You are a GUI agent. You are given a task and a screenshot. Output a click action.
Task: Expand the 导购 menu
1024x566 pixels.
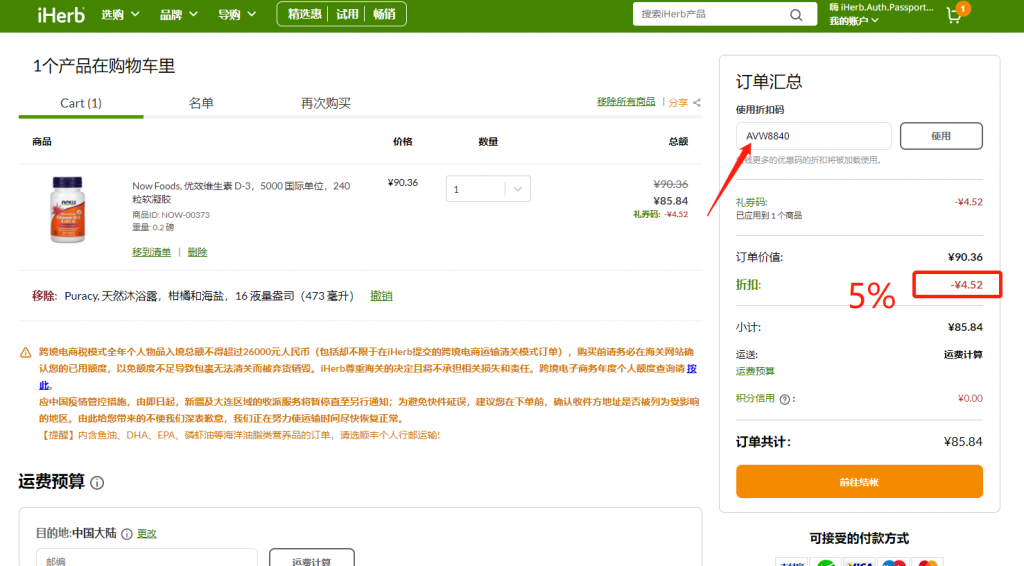[x=236, y=14]
